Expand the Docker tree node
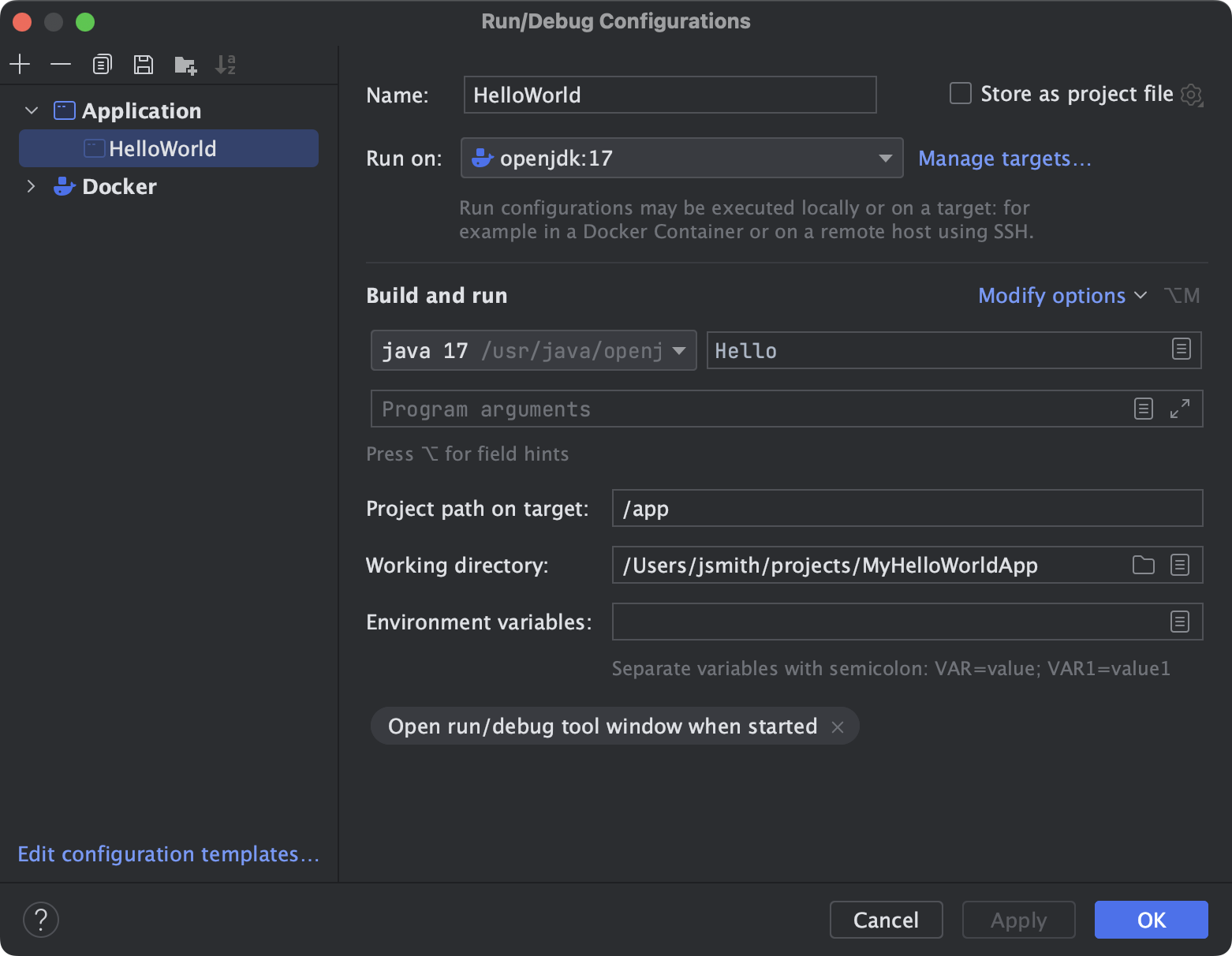The height and width of the screenshot is (956, 1232). (x=31, y=186)
